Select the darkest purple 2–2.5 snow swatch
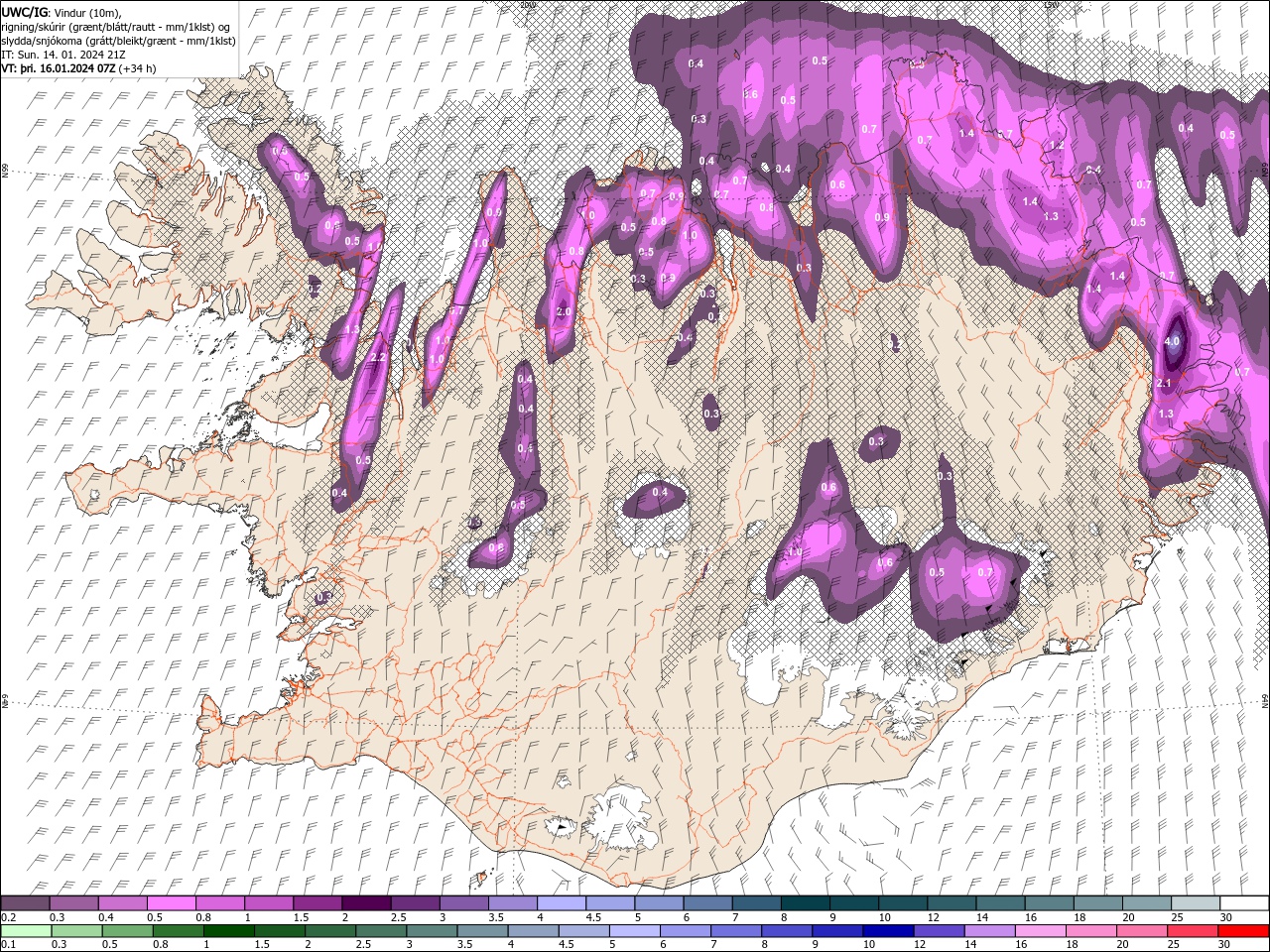Viewport: 1270px width, 952px height. point(365,903)
